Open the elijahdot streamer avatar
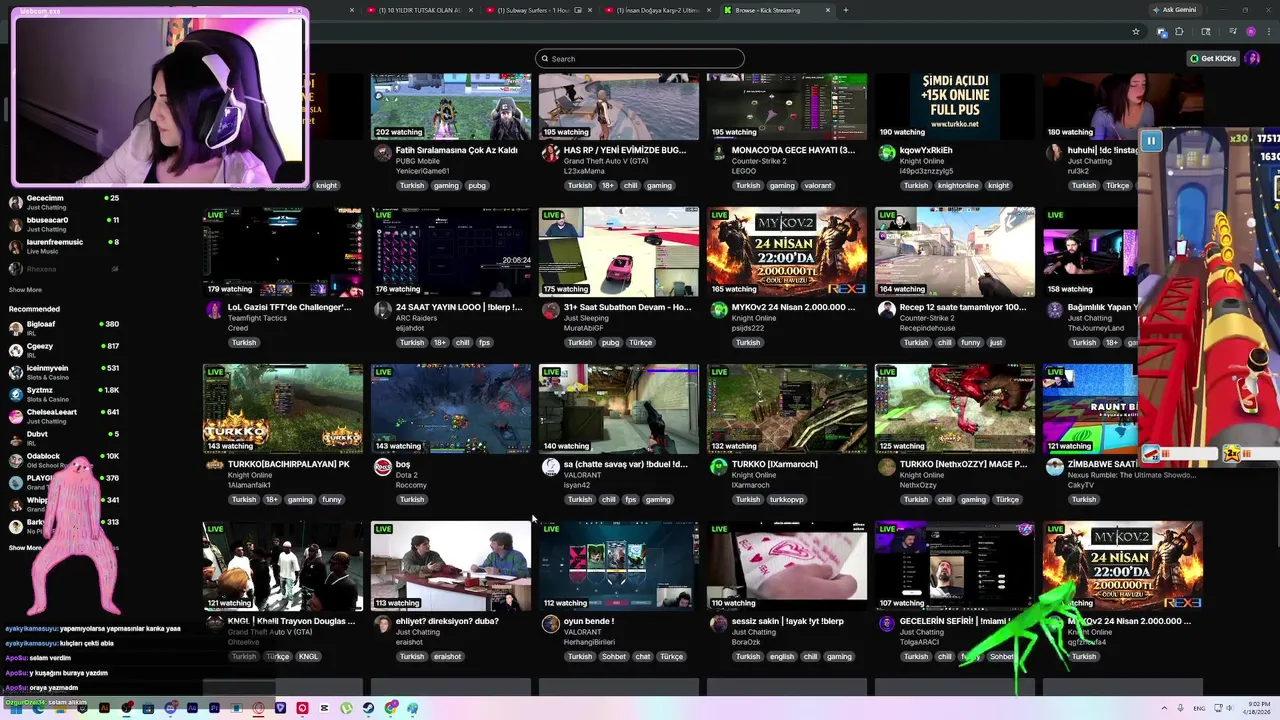Screen dimensions: 1280x720 383,310
